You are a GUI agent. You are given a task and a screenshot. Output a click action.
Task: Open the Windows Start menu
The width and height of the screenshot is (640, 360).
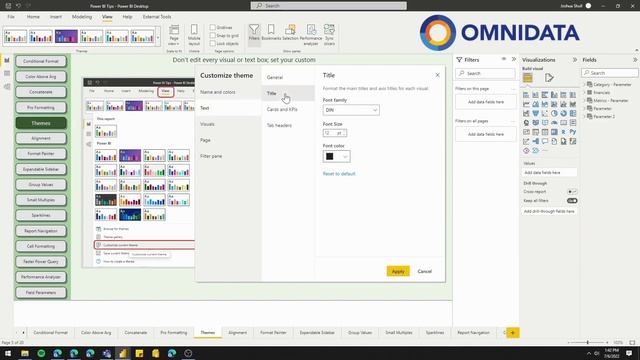click(8, 353)
